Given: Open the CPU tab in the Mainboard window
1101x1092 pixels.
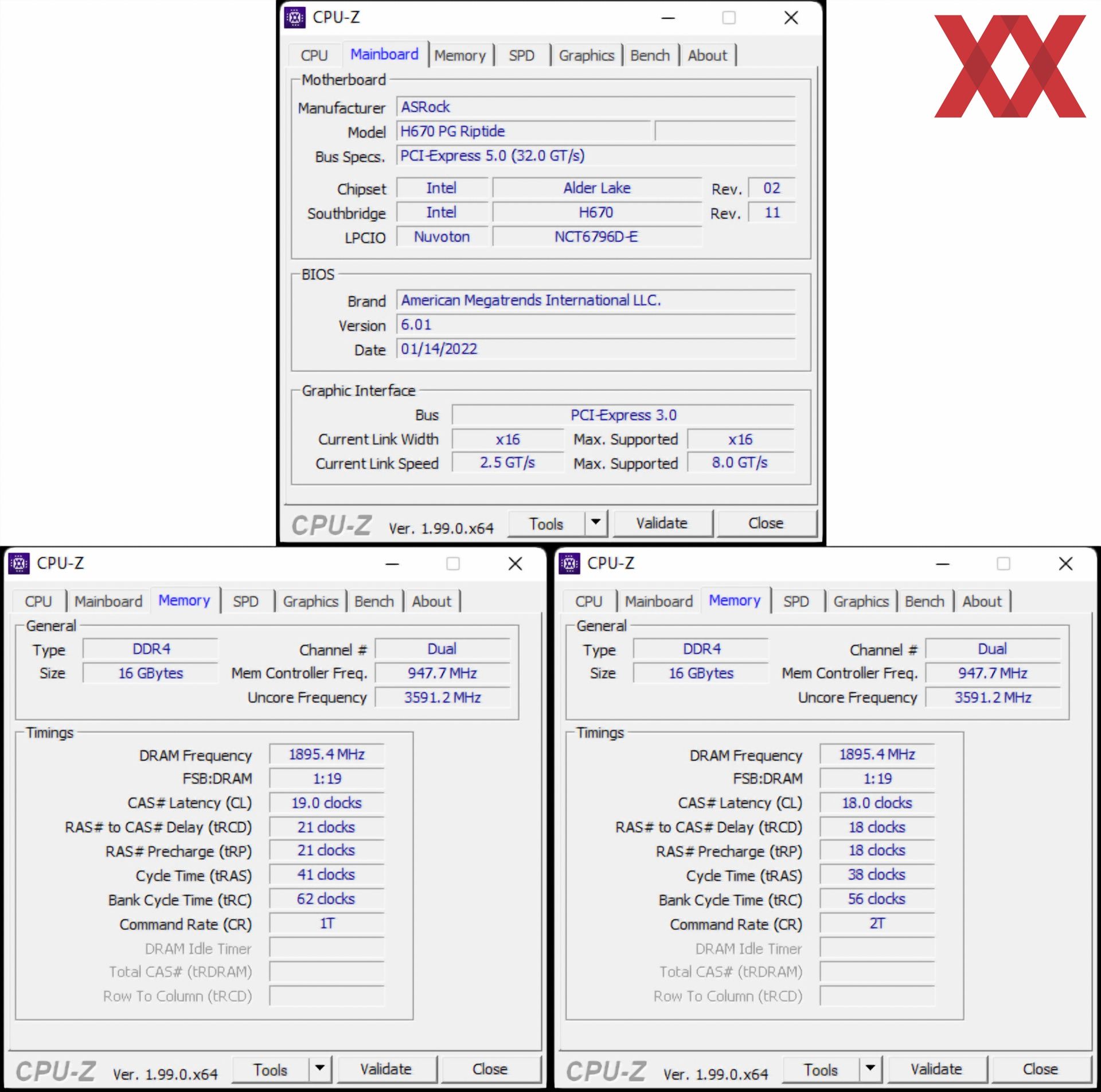Looking at the screenshot, I should click(x=314, y=56).
